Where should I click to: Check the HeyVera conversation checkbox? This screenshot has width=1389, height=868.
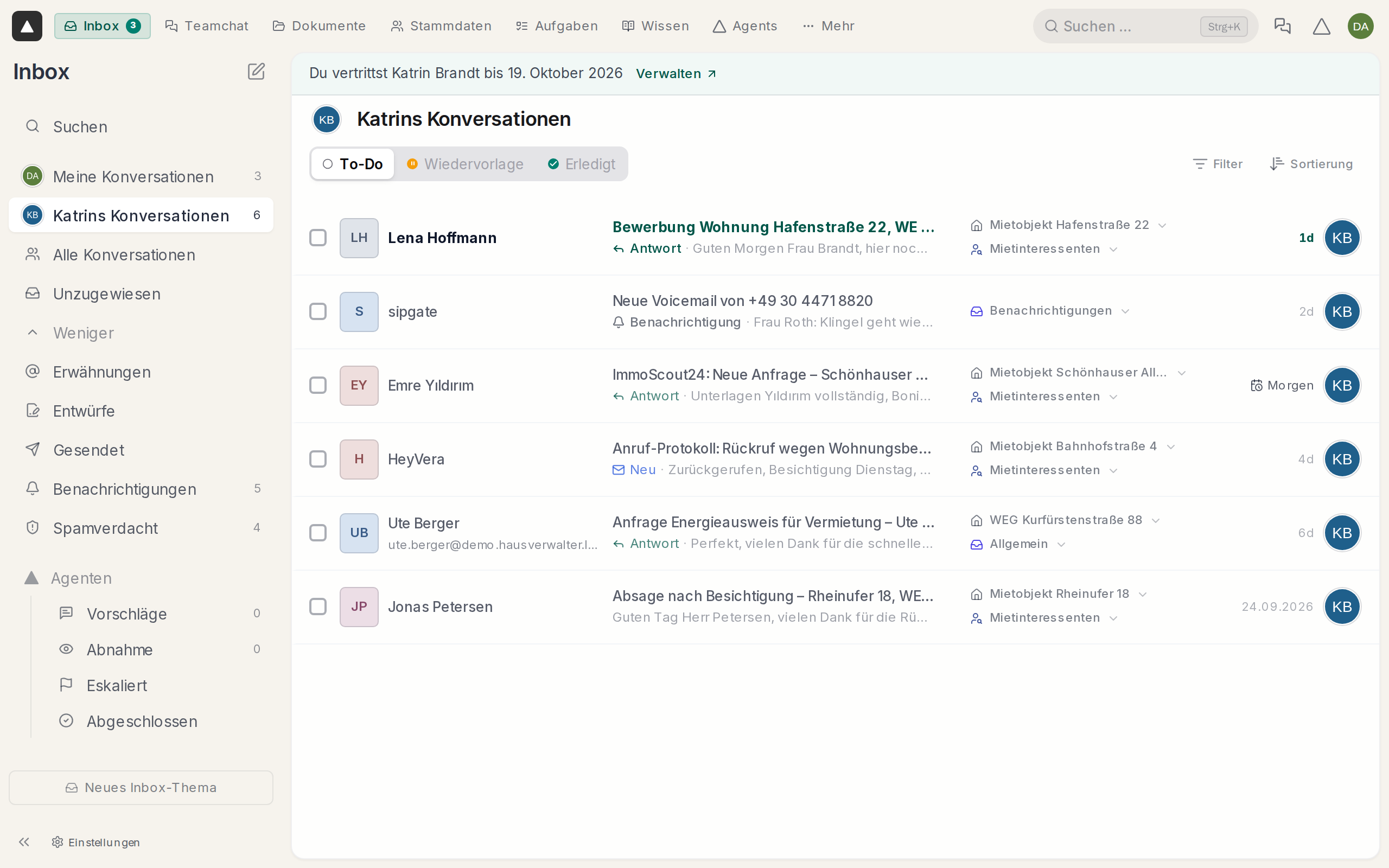(318, 459)
